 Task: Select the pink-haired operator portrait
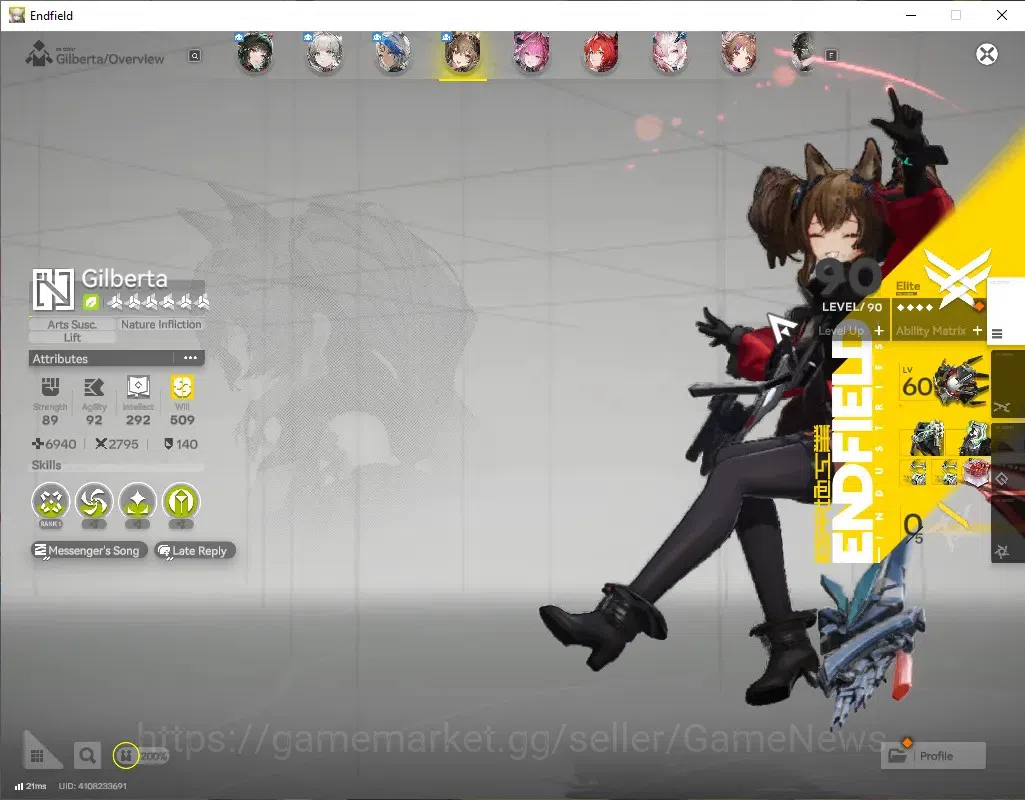pos(531,54)
